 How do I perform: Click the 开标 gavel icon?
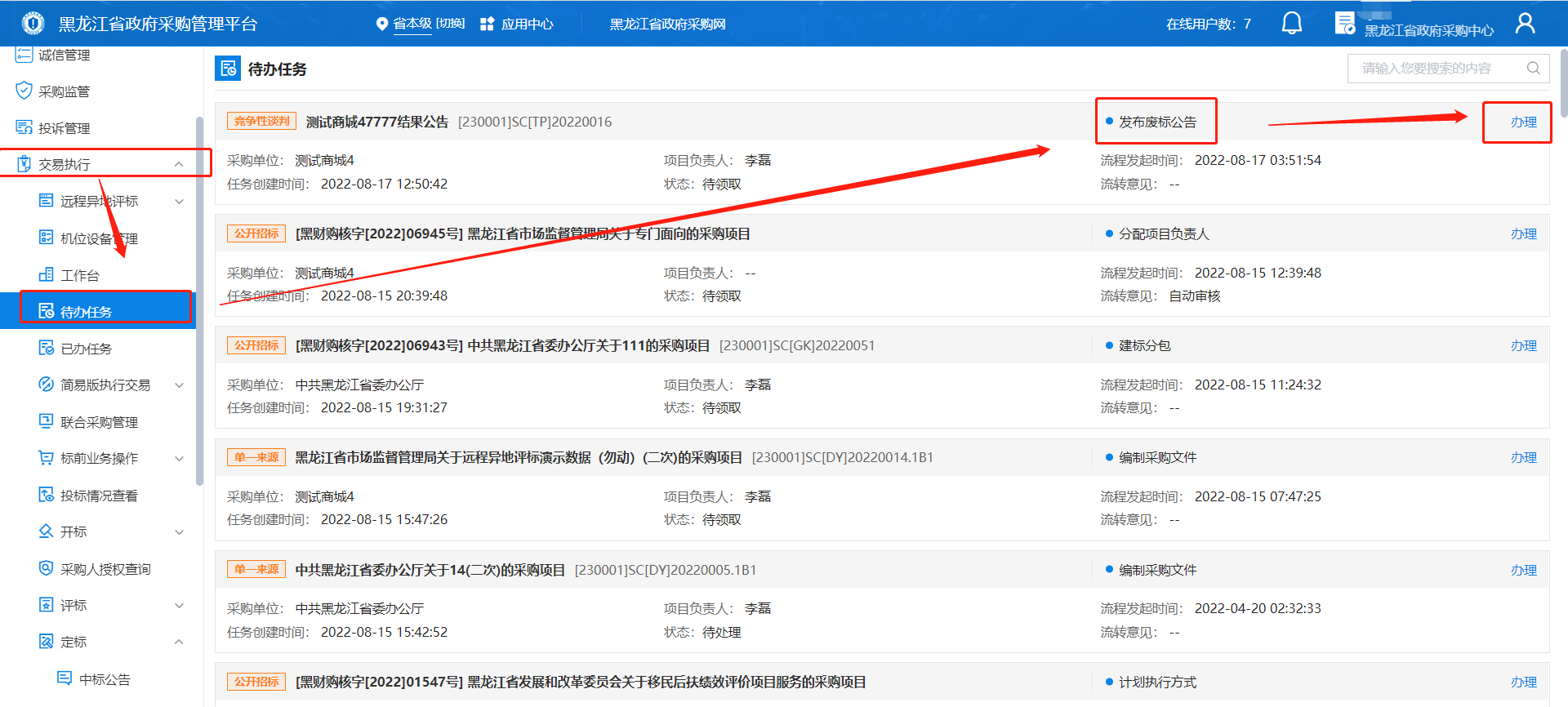47,531
